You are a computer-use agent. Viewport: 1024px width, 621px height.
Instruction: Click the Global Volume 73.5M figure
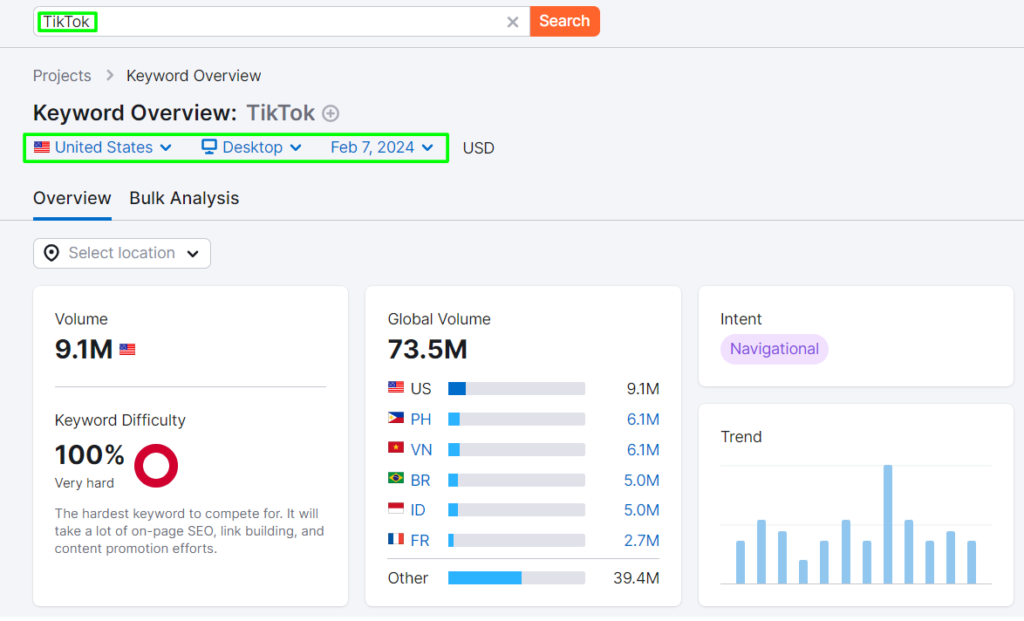[x=427, y=349]
